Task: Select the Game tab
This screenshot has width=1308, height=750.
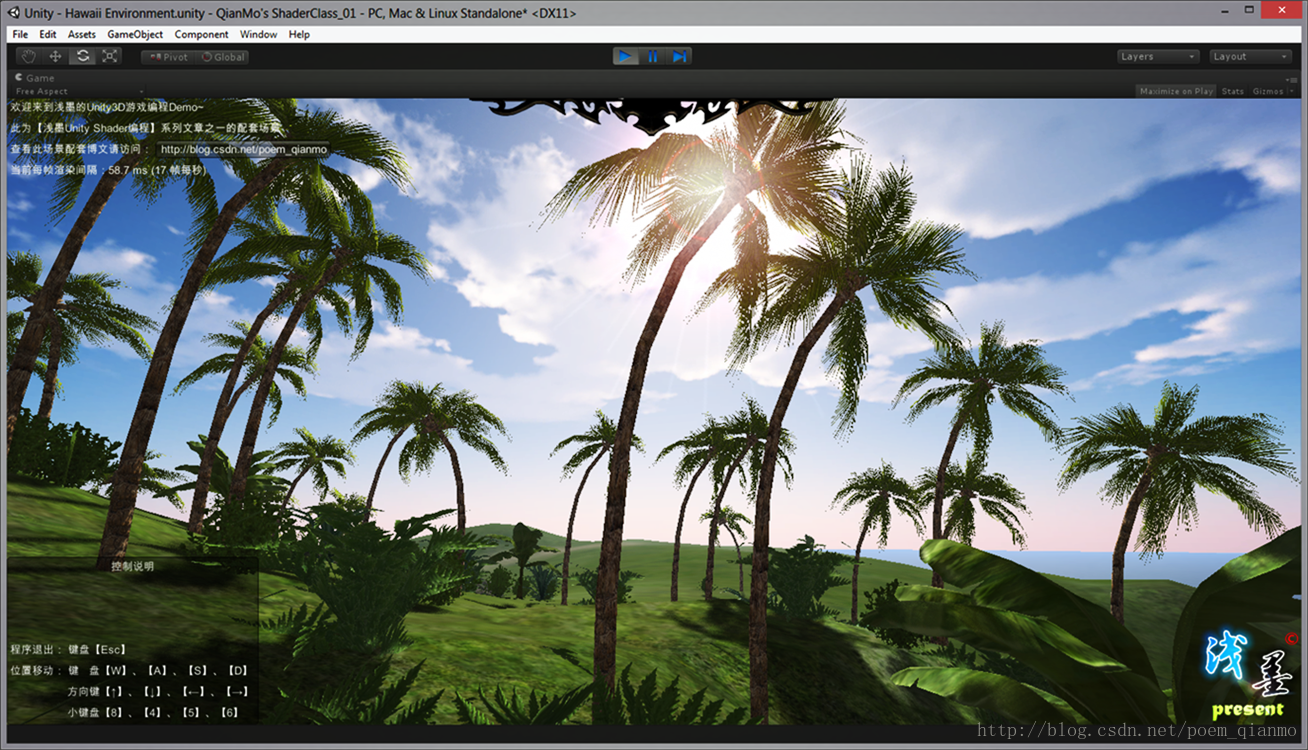Action: click(x=34, y=77)
